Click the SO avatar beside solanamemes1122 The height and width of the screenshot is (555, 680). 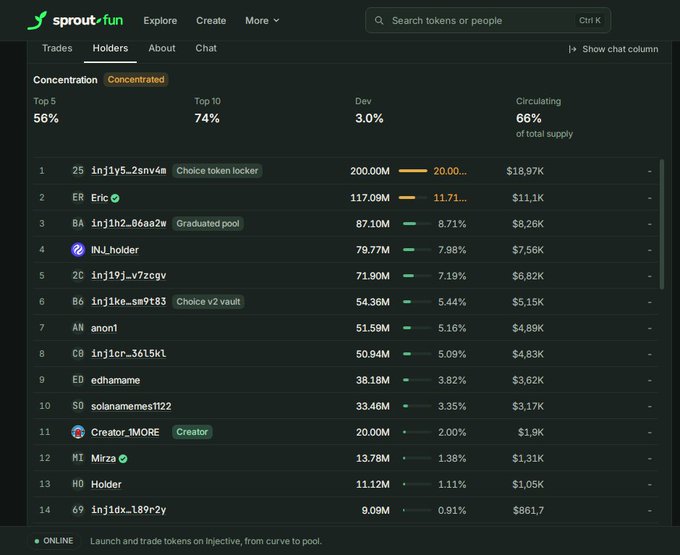click(78, 406)
